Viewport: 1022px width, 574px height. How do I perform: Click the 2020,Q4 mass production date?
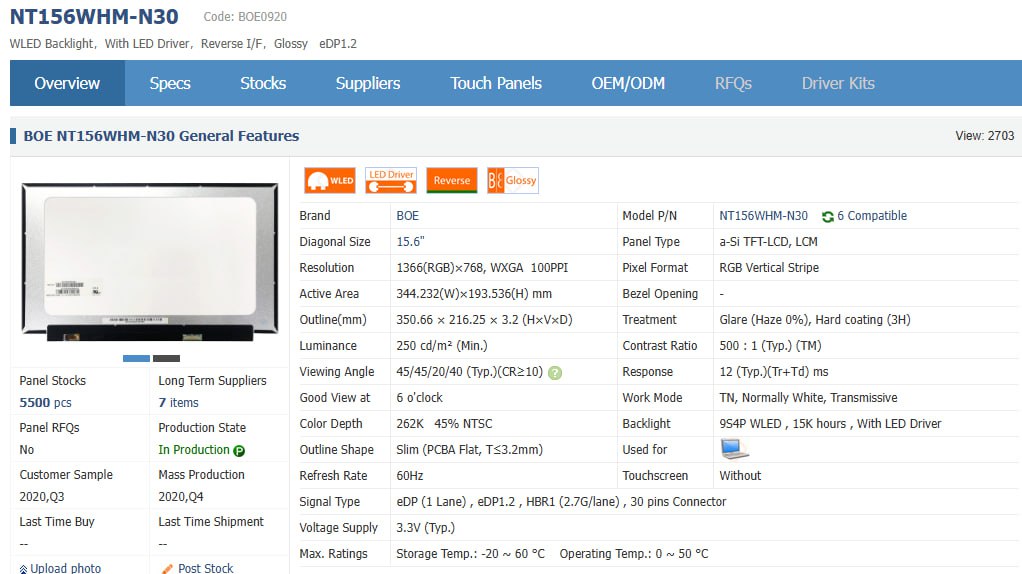pyautogui.click(x=181, y=497)
